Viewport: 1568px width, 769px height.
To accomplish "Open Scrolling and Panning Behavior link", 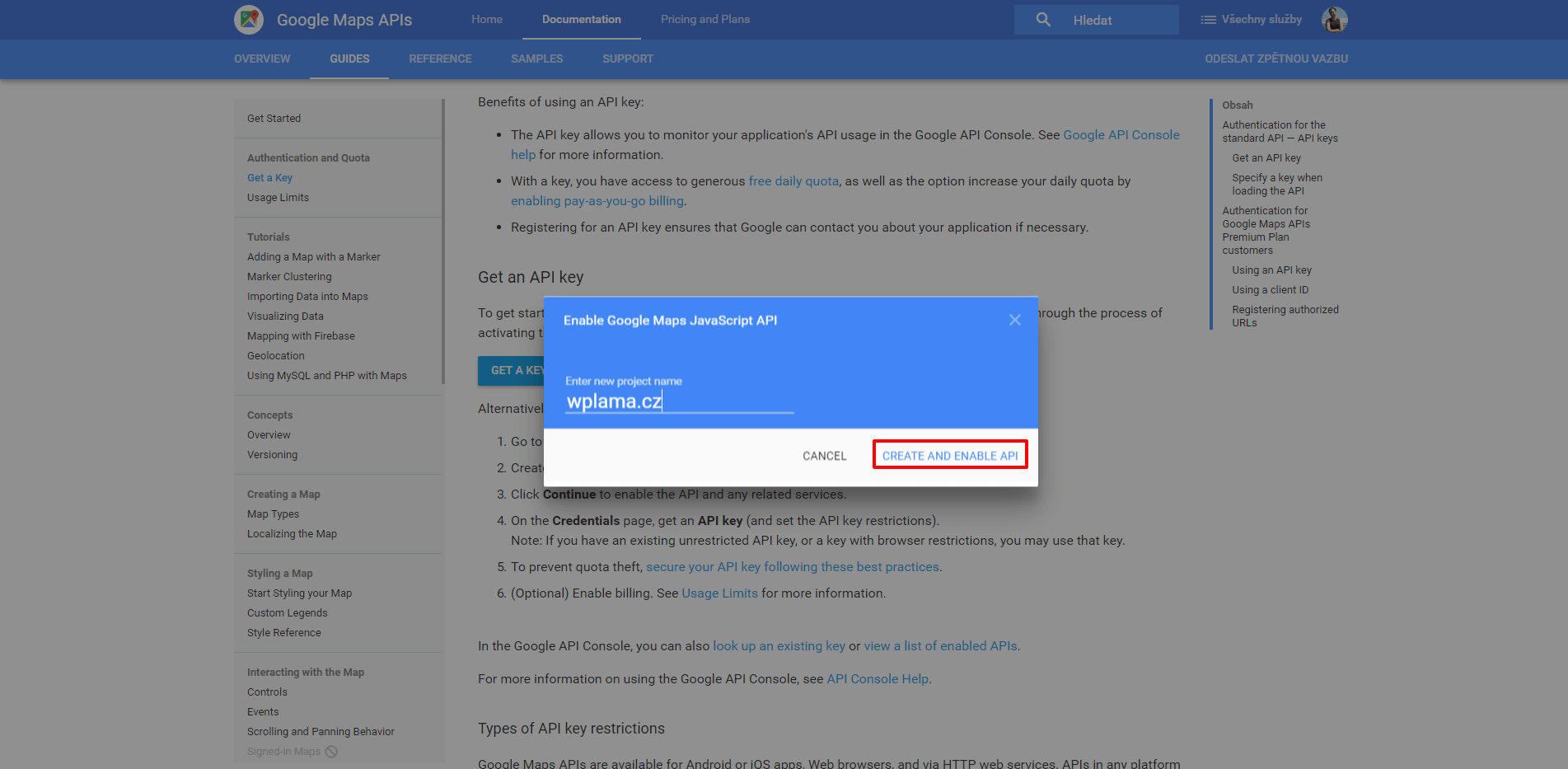I will [321, 731].
